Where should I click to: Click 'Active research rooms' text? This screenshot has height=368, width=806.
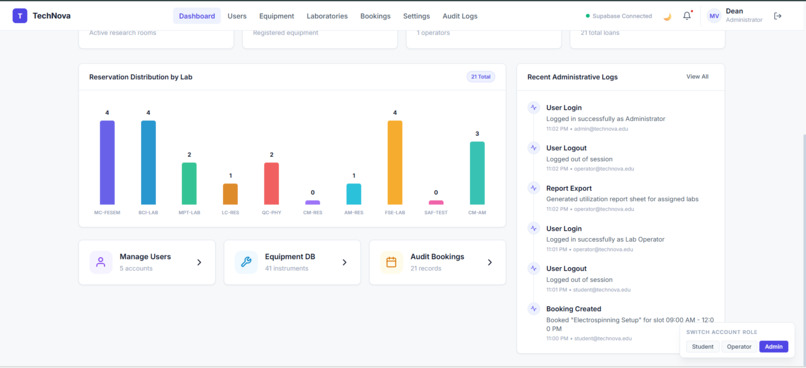pos(122,33)
